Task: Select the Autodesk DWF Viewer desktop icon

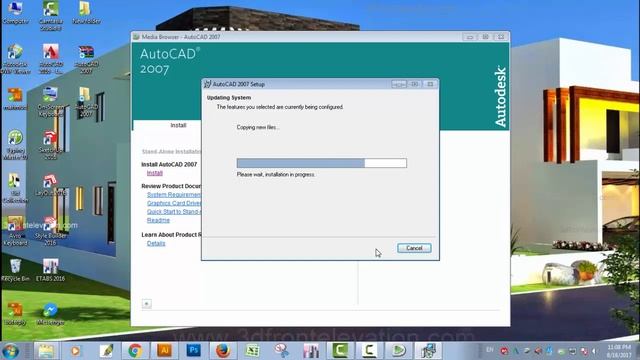Action: click(16, 59)
